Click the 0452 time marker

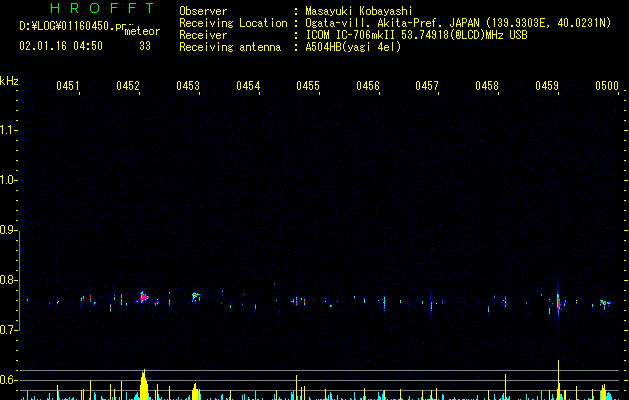coord(128,85)
